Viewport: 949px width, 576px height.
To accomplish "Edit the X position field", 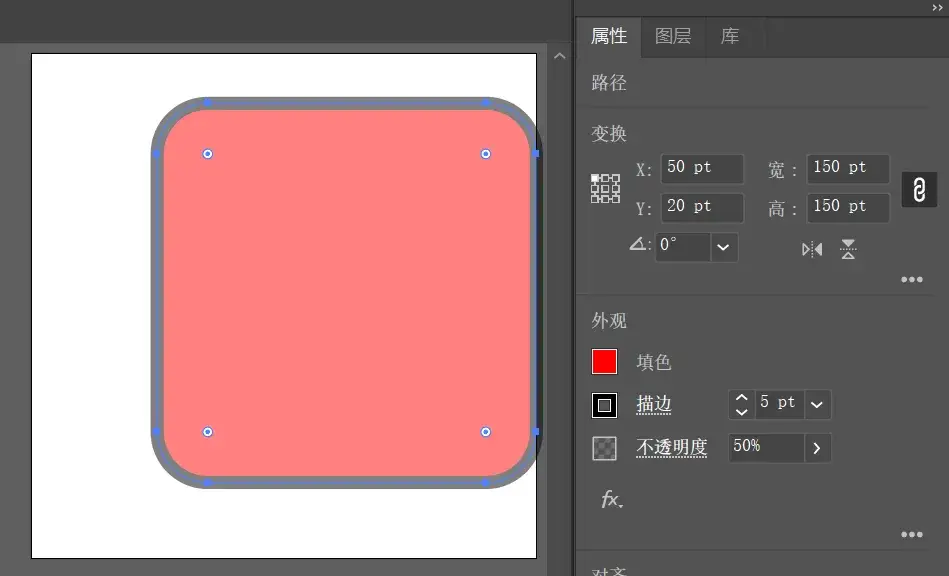I will coord(702,169).
